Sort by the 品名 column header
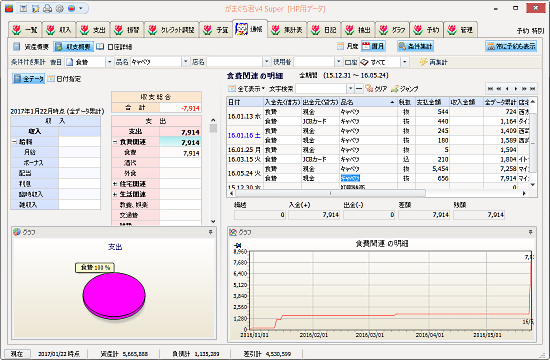The width and height of the screenshot is (550, 360). 368,102
